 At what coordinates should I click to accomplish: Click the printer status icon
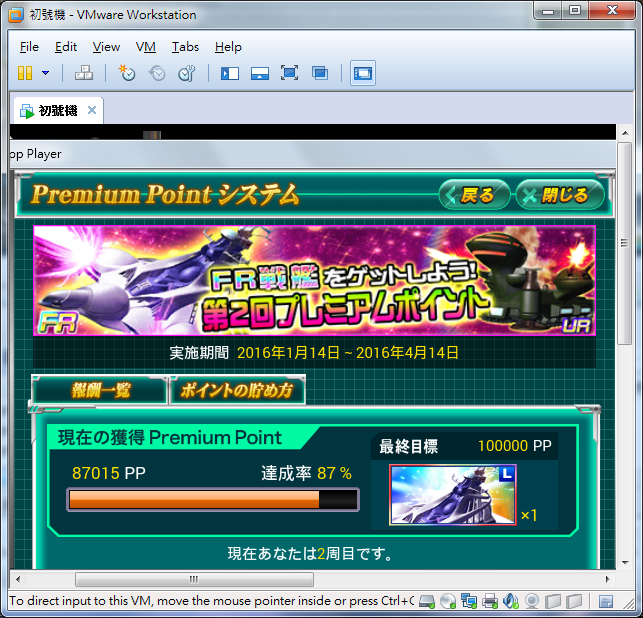pos(490,601)
